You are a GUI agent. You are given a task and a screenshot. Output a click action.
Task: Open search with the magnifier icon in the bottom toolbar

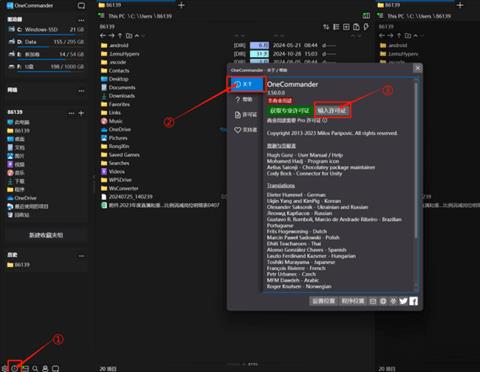coord(35,368)
